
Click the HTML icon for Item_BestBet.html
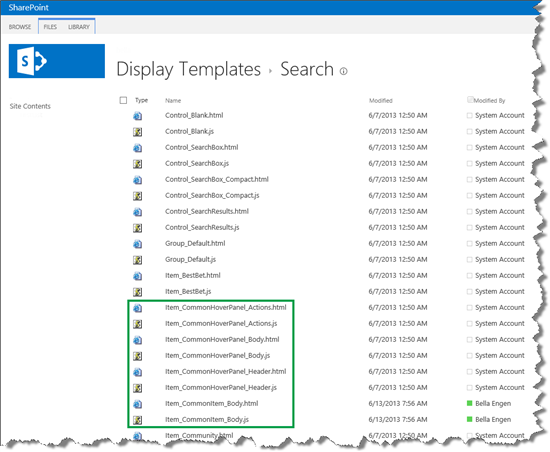tap(138, 276)
